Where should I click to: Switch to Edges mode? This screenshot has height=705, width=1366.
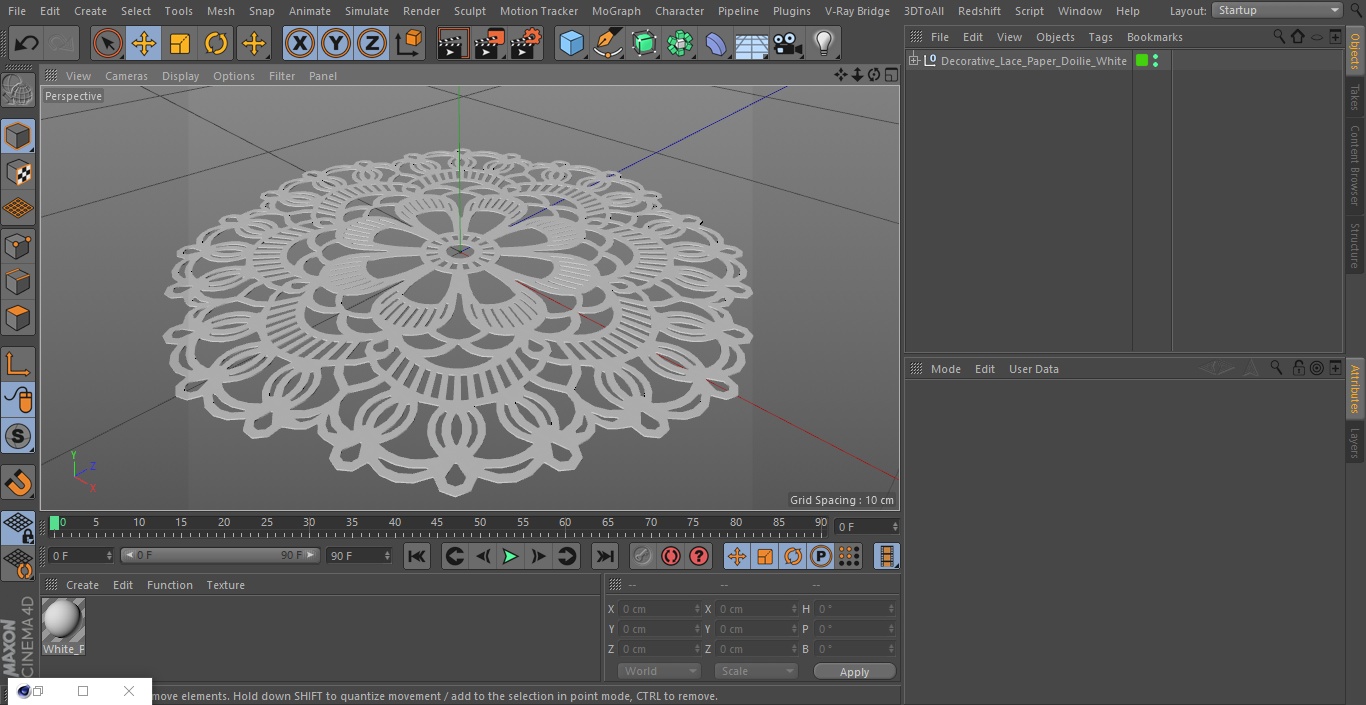click(18, 281)
